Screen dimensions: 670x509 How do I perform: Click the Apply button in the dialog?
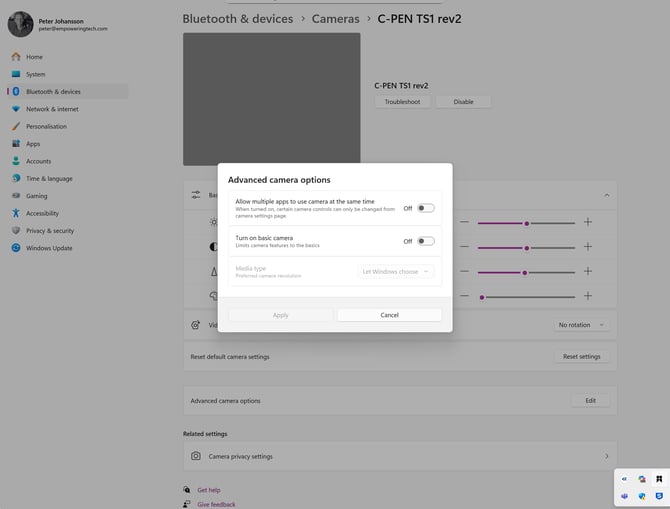(281, 315)
